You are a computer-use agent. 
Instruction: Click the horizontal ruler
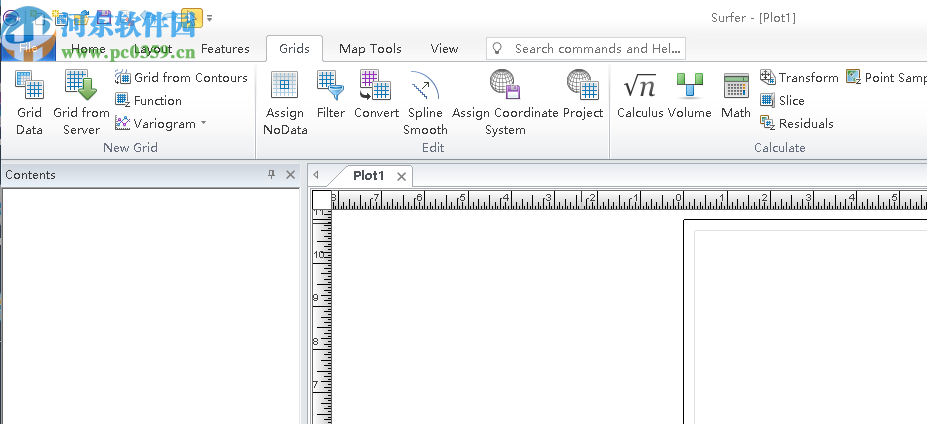pos(629,200)
